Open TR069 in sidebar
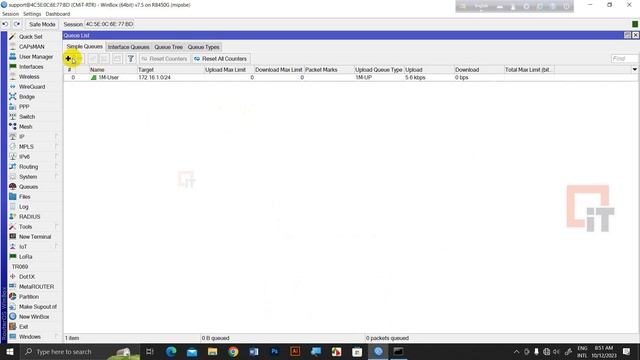640x360 pixels. pos(20,267)
